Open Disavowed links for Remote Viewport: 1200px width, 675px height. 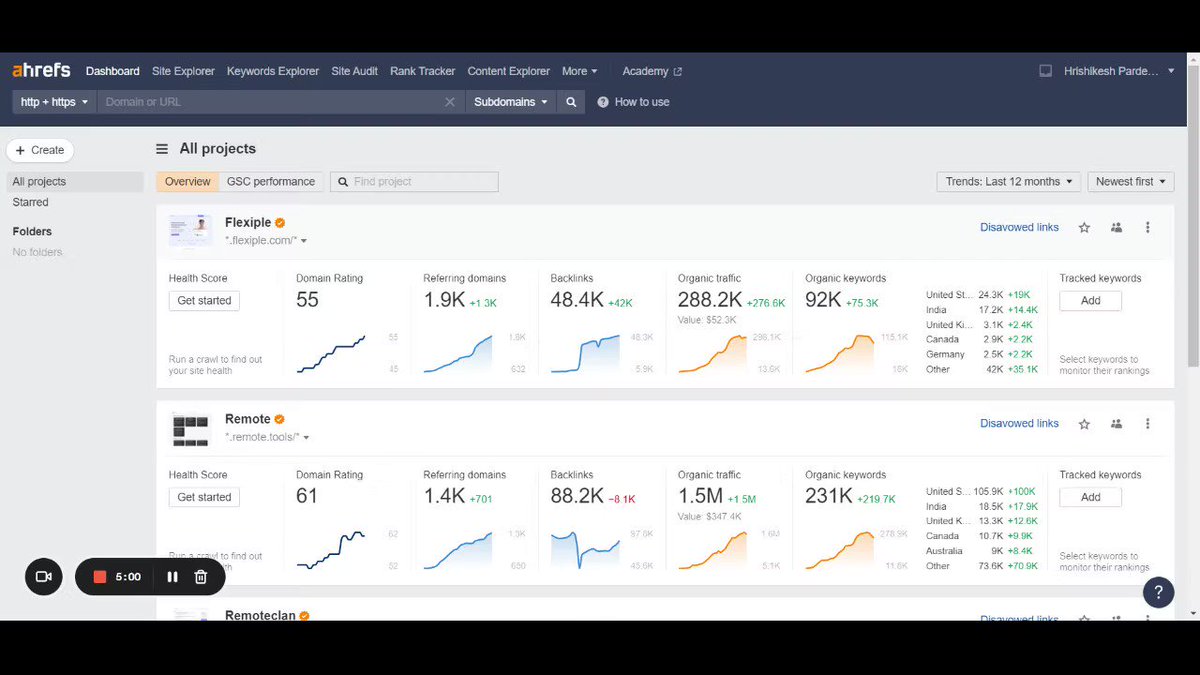[x=1019, y=424]
